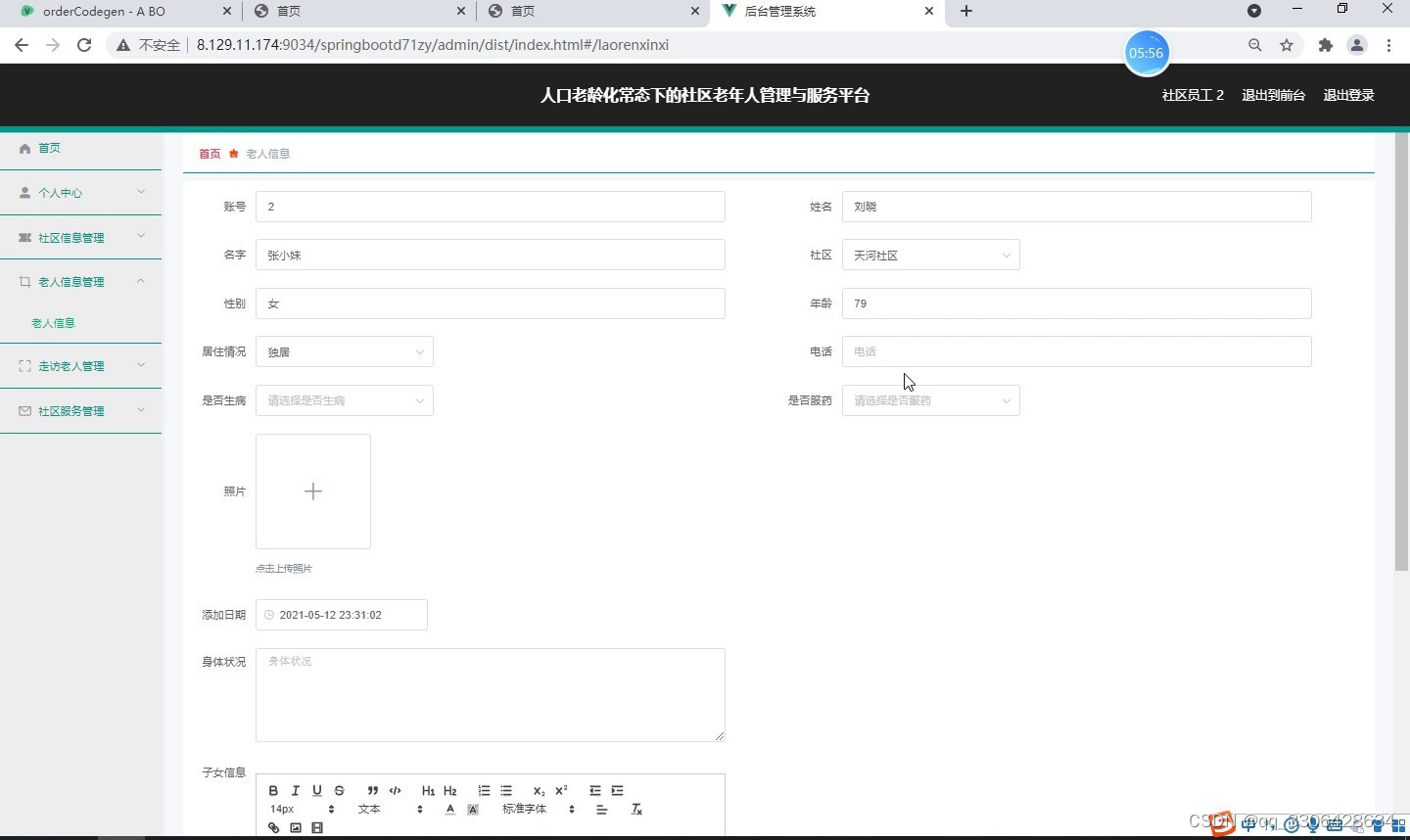The image size is (1410, 840).
Task: Open the 添加日期 date picker field
Action: tap(342, 615)
